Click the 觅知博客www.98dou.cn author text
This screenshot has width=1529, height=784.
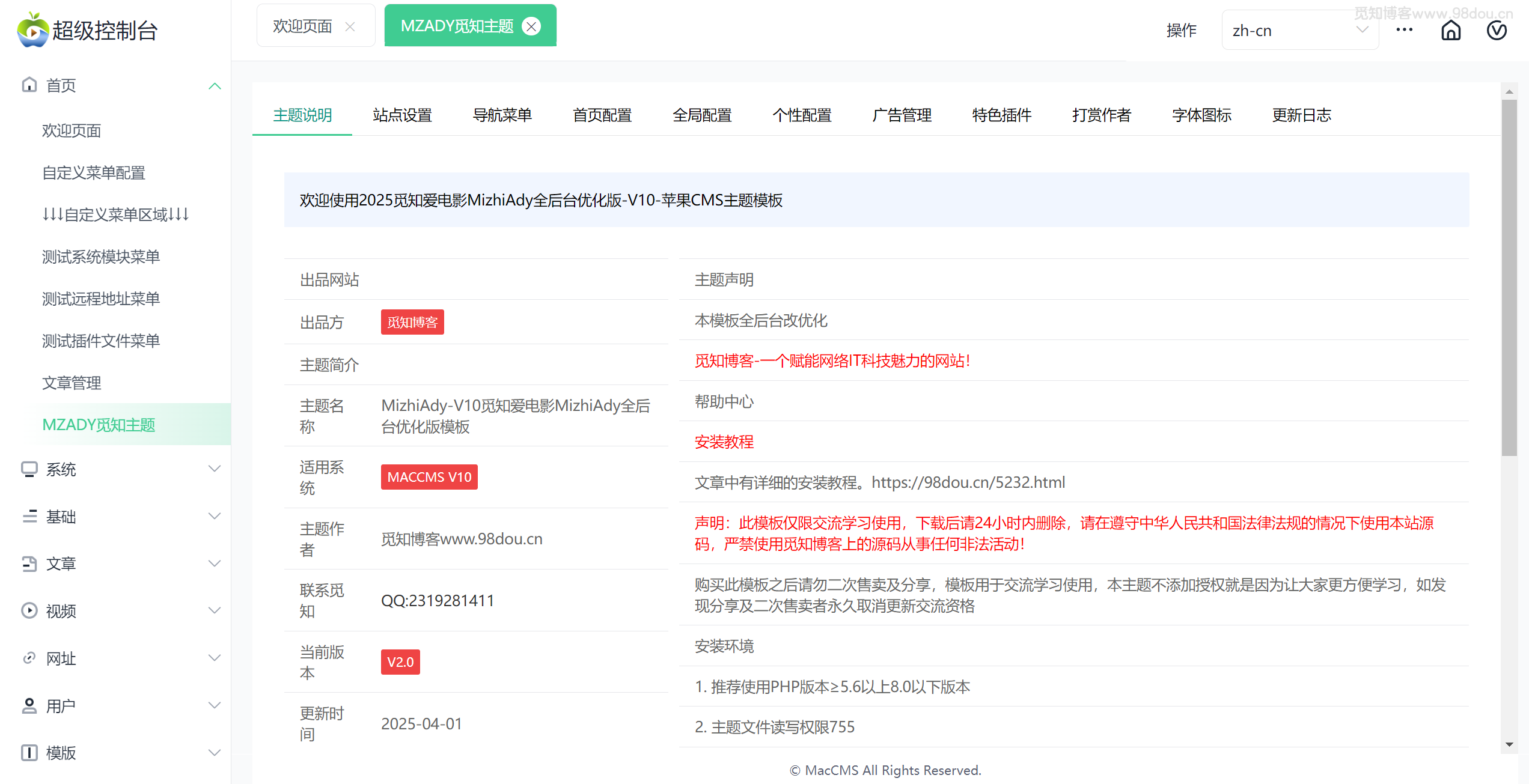pos(462,539)
